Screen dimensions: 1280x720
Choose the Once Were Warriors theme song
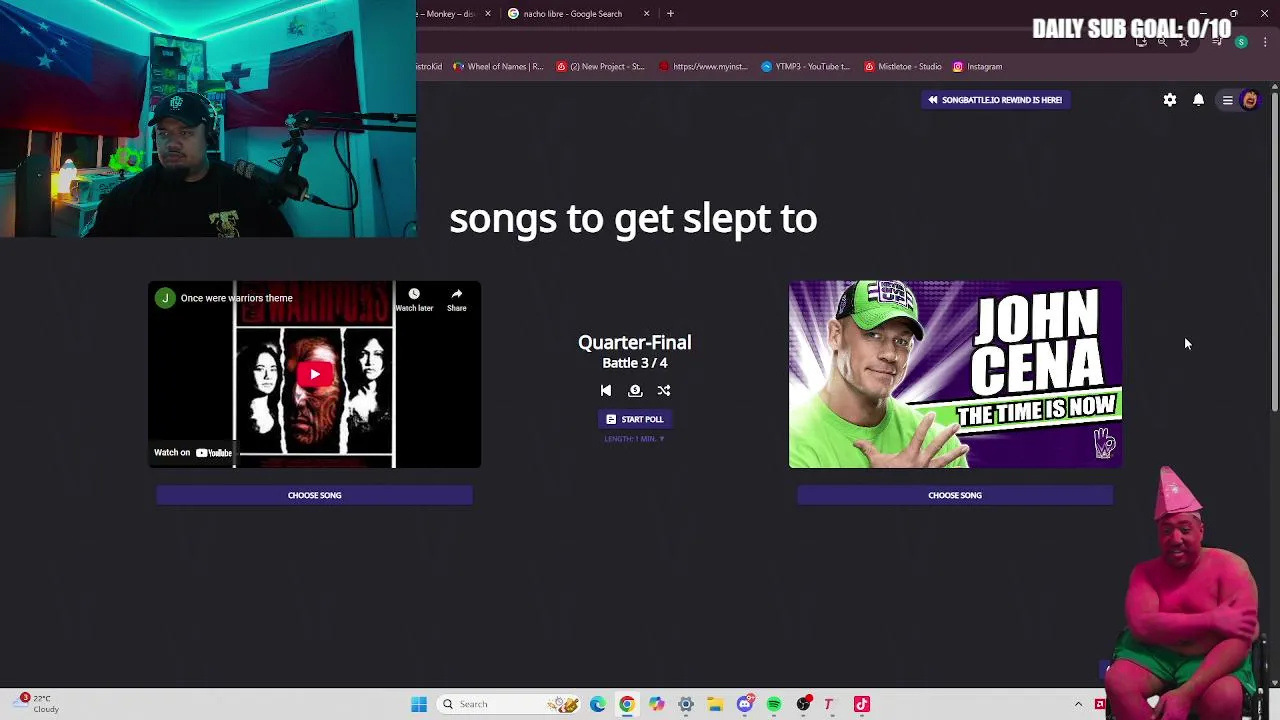(x=314, y=495)
